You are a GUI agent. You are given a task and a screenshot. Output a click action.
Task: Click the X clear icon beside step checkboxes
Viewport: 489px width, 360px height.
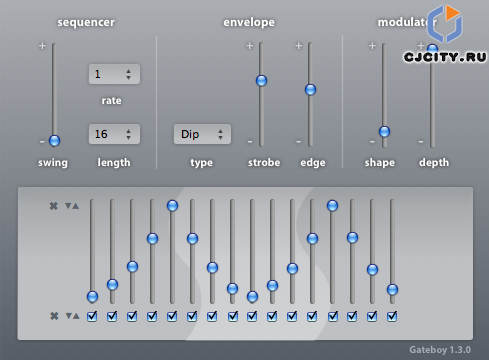(54, 315)
